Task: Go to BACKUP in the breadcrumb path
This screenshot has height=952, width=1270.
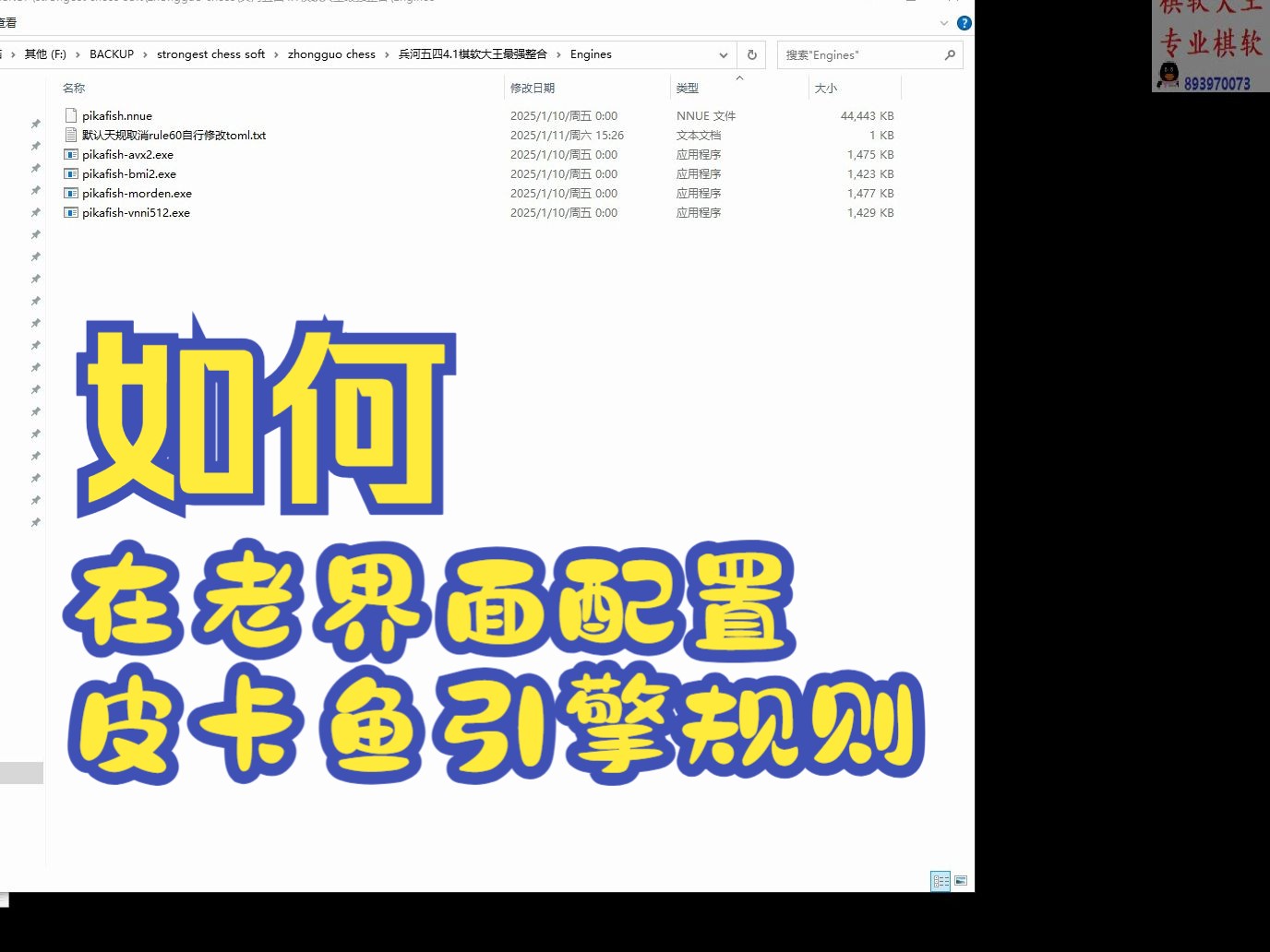Action: [x=112, y=54]
